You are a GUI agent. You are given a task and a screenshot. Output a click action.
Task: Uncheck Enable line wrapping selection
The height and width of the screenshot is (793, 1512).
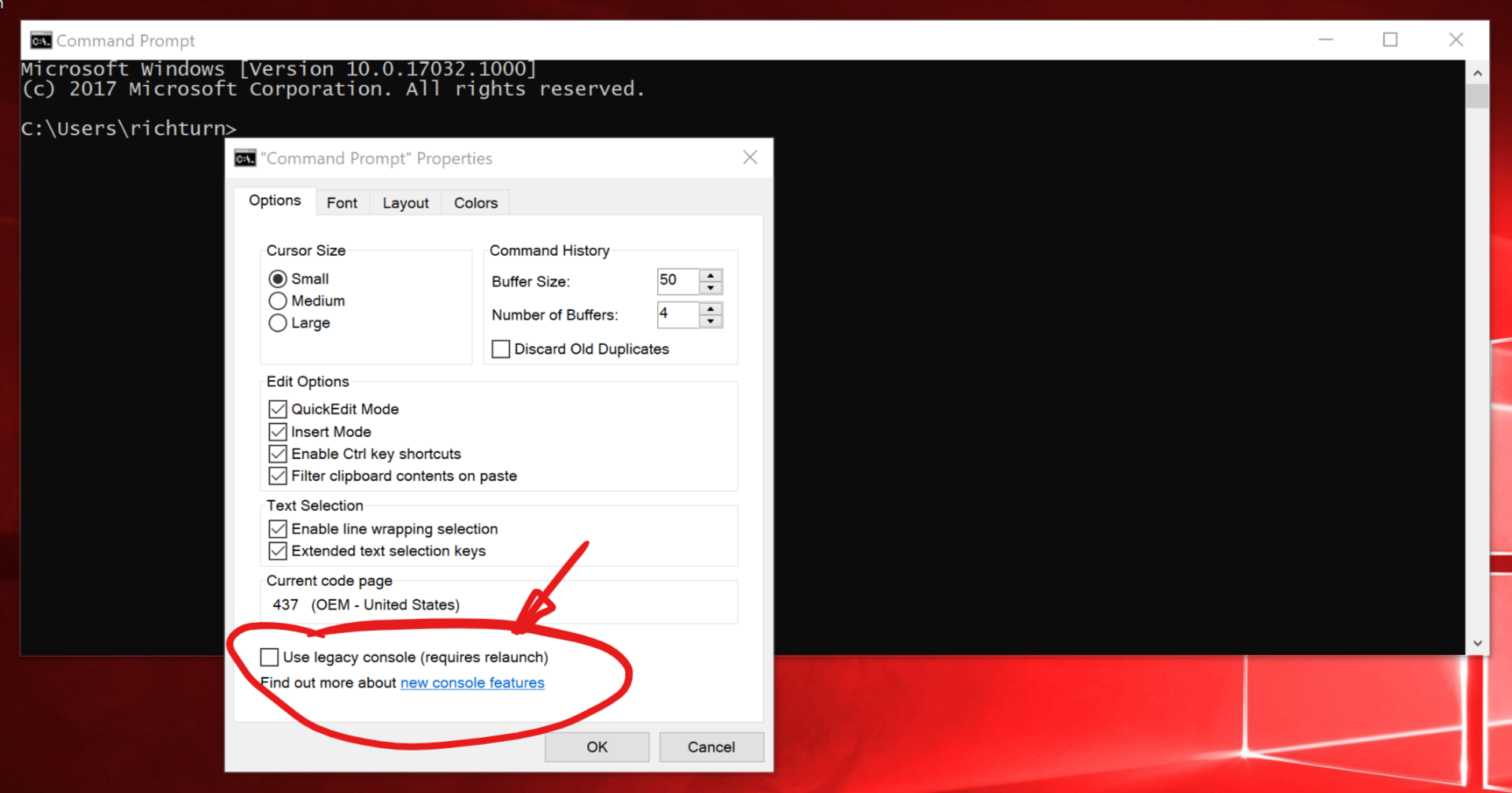tap(277, 528)
